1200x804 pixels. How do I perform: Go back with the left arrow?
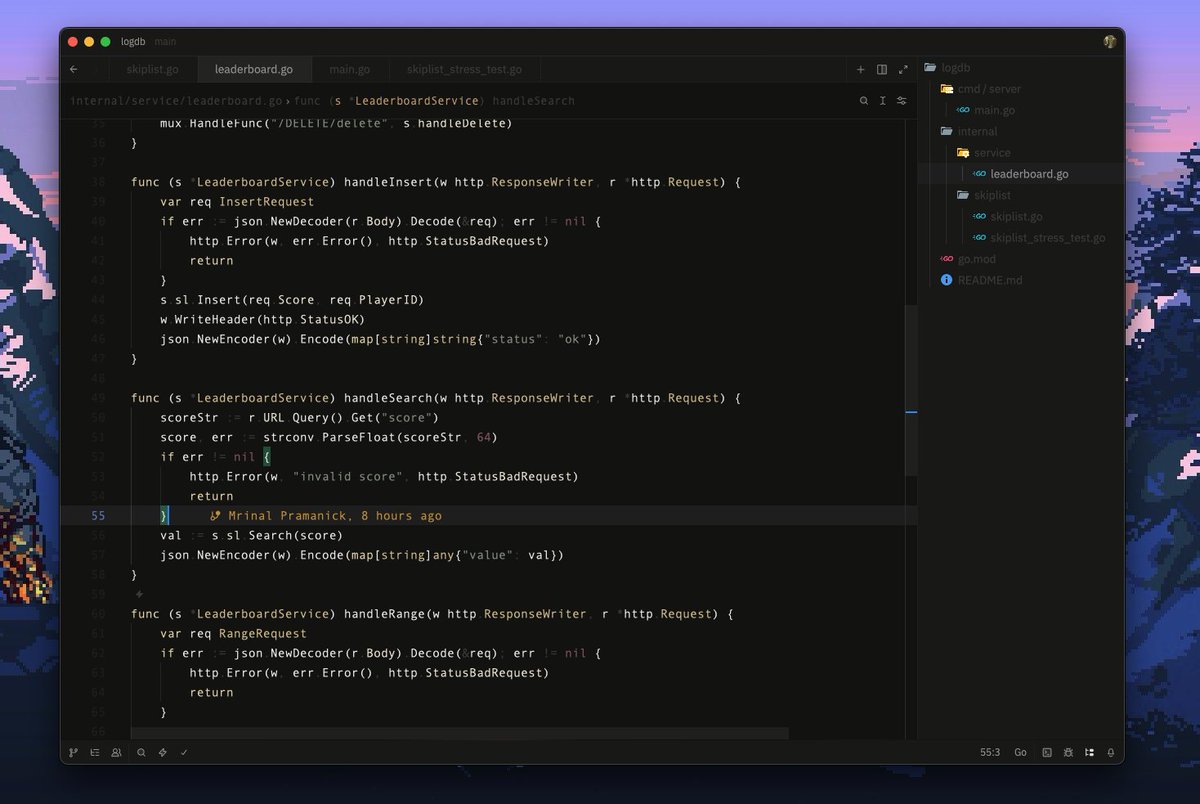pyautogui.click(x=73, y=70)
